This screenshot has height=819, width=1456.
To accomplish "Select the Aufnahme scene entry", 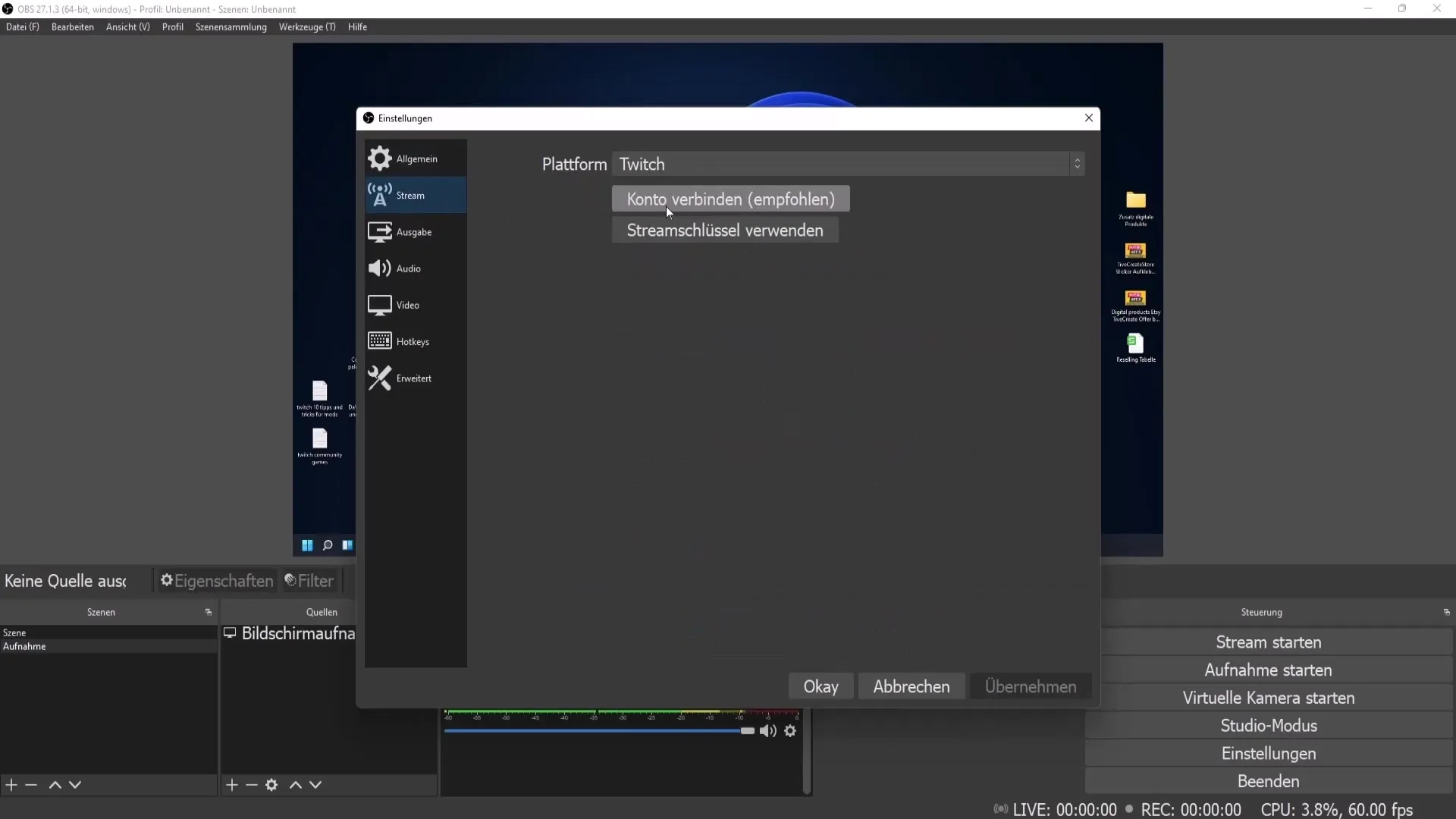I will [108, 646].
